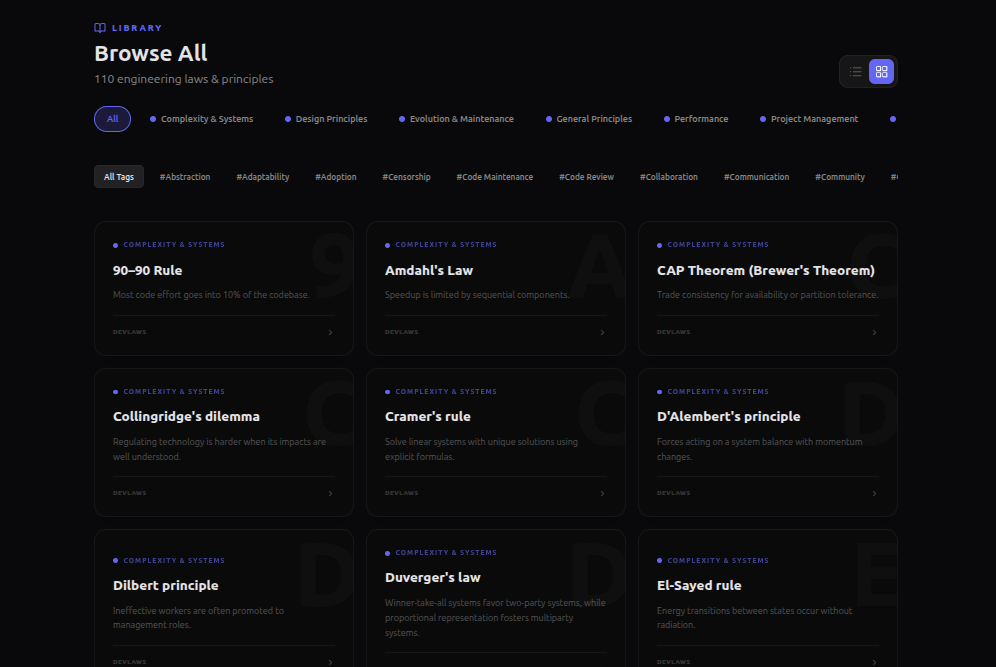Click chevron arrow on Cramer's rule card
This screenshot has width=996, height=667.
point(602,493)
